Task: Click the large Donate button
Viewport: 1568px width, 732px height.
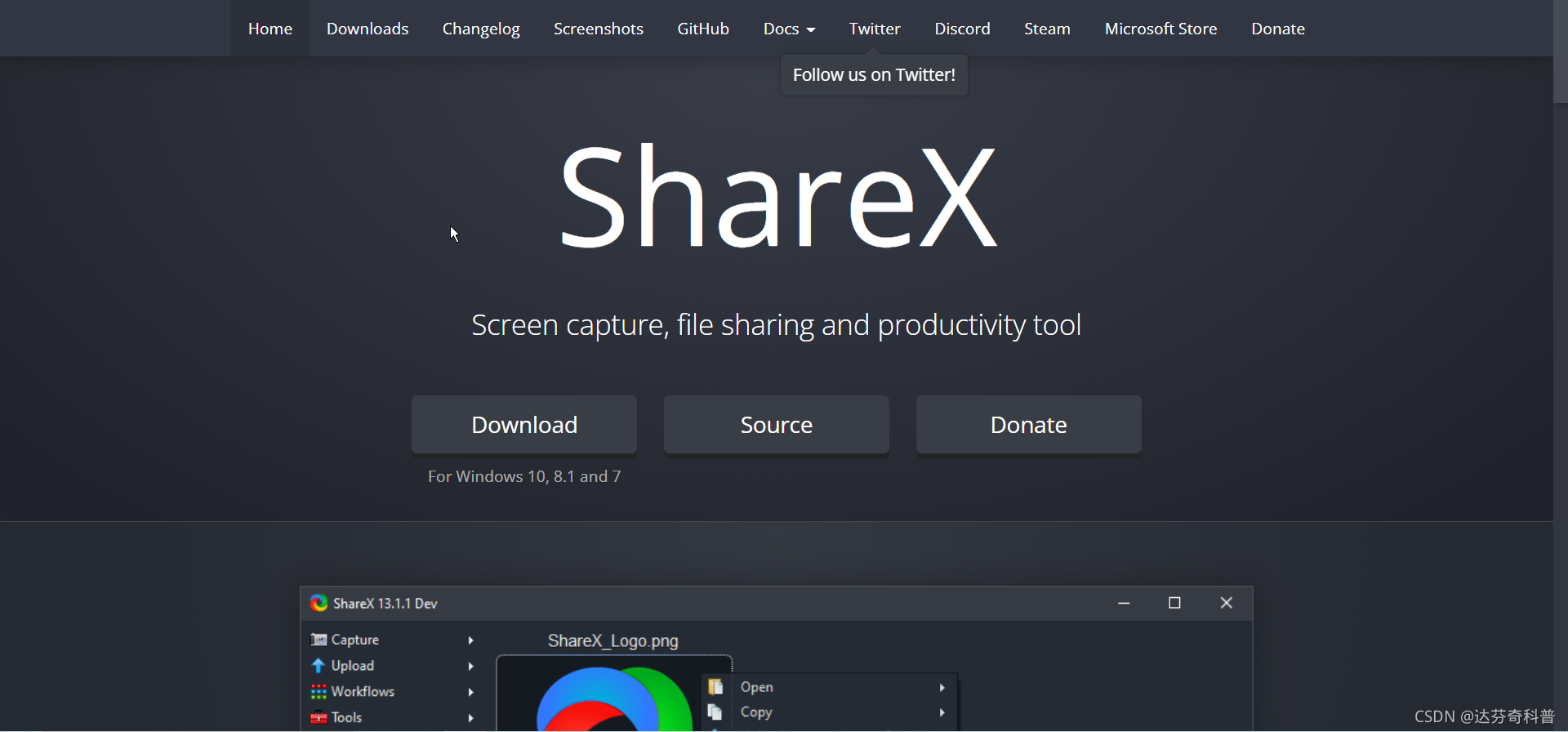Action: point(1029,425)
